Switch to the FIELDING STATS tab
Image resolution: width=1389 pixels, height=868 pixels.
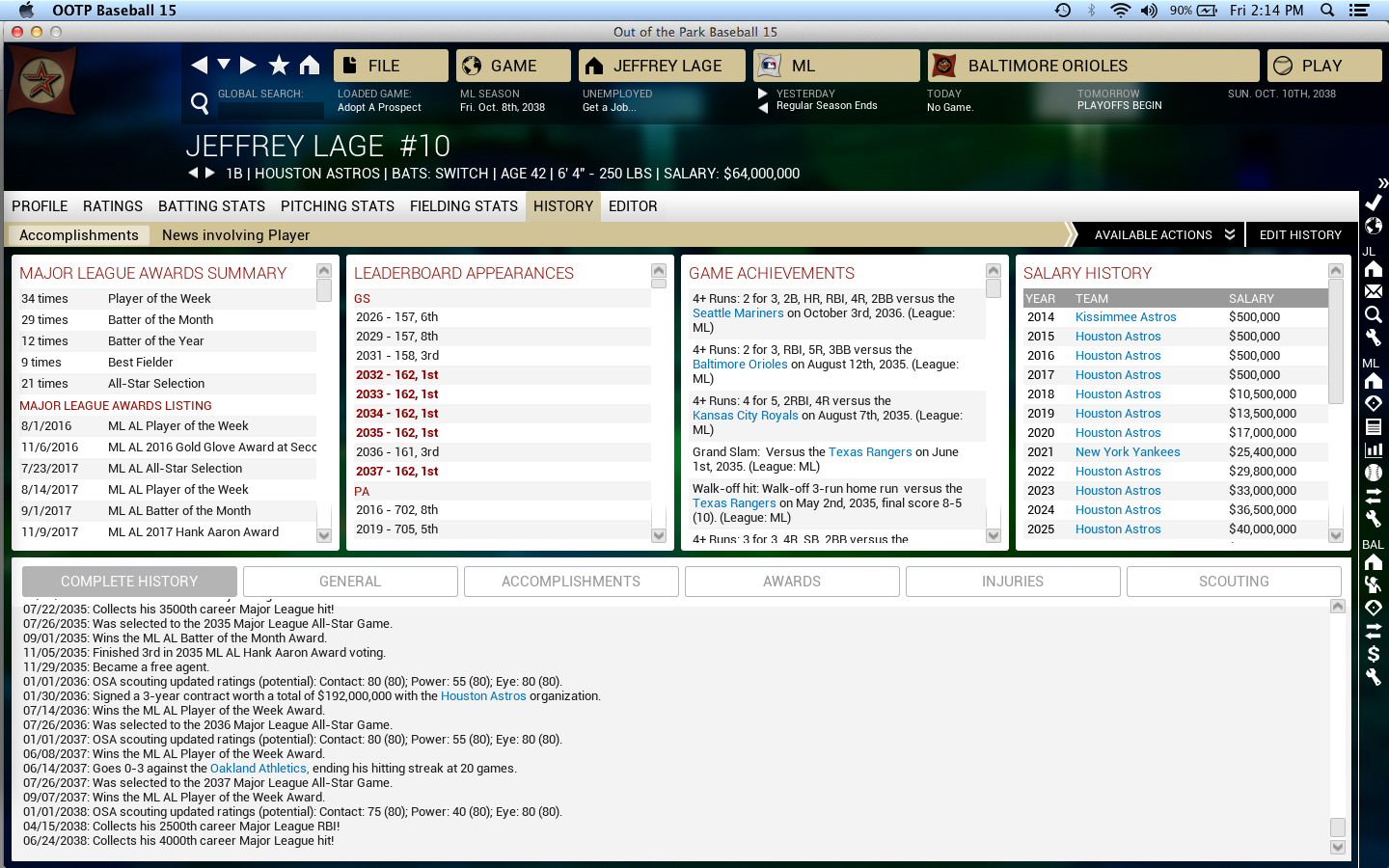464,206
